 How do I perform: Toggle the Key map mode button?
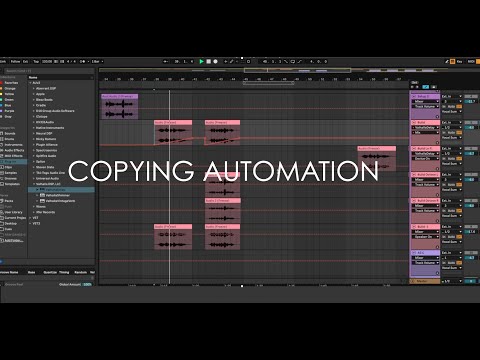click(x=460, y=61)
